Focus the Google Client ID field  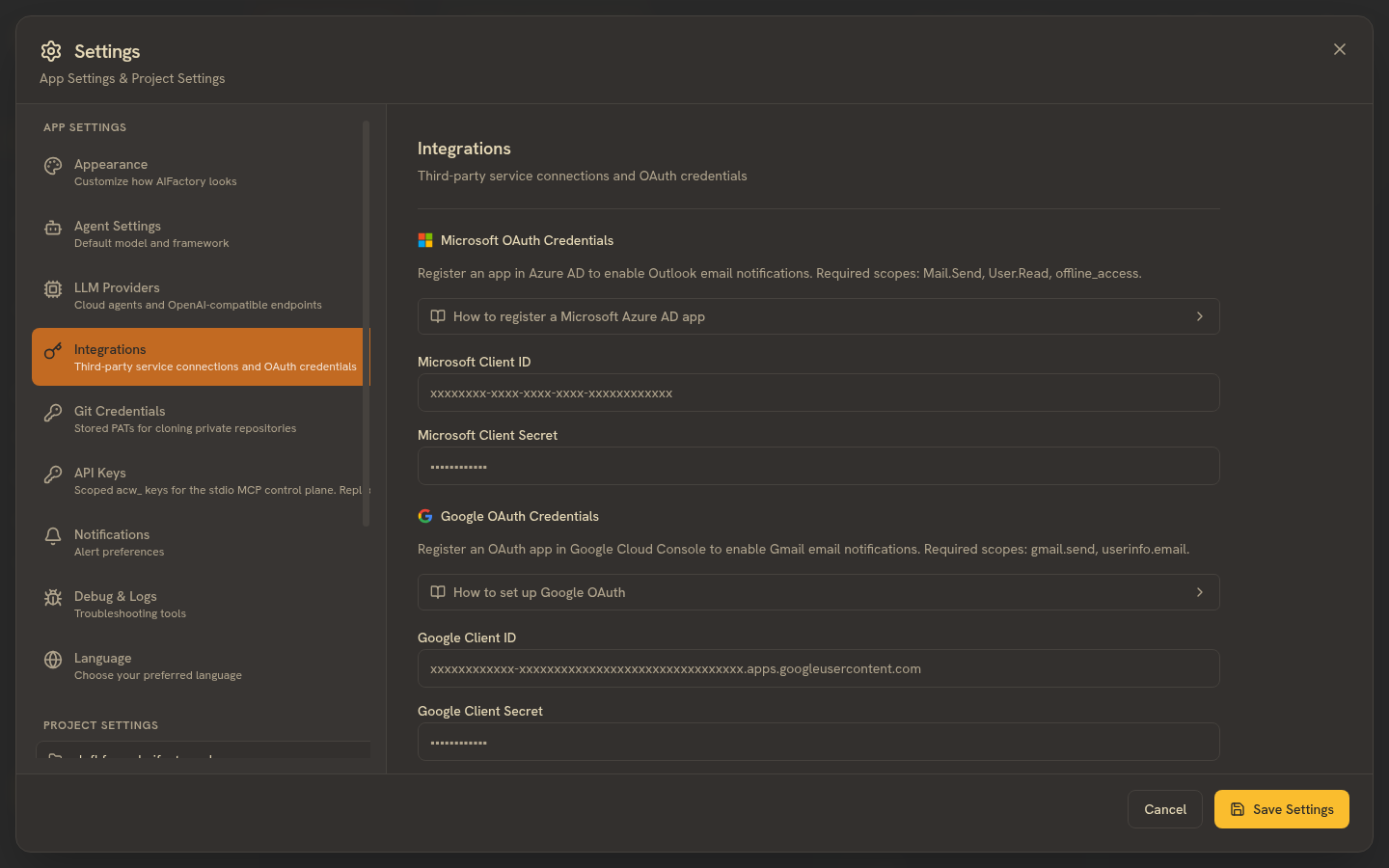[819, 668]
